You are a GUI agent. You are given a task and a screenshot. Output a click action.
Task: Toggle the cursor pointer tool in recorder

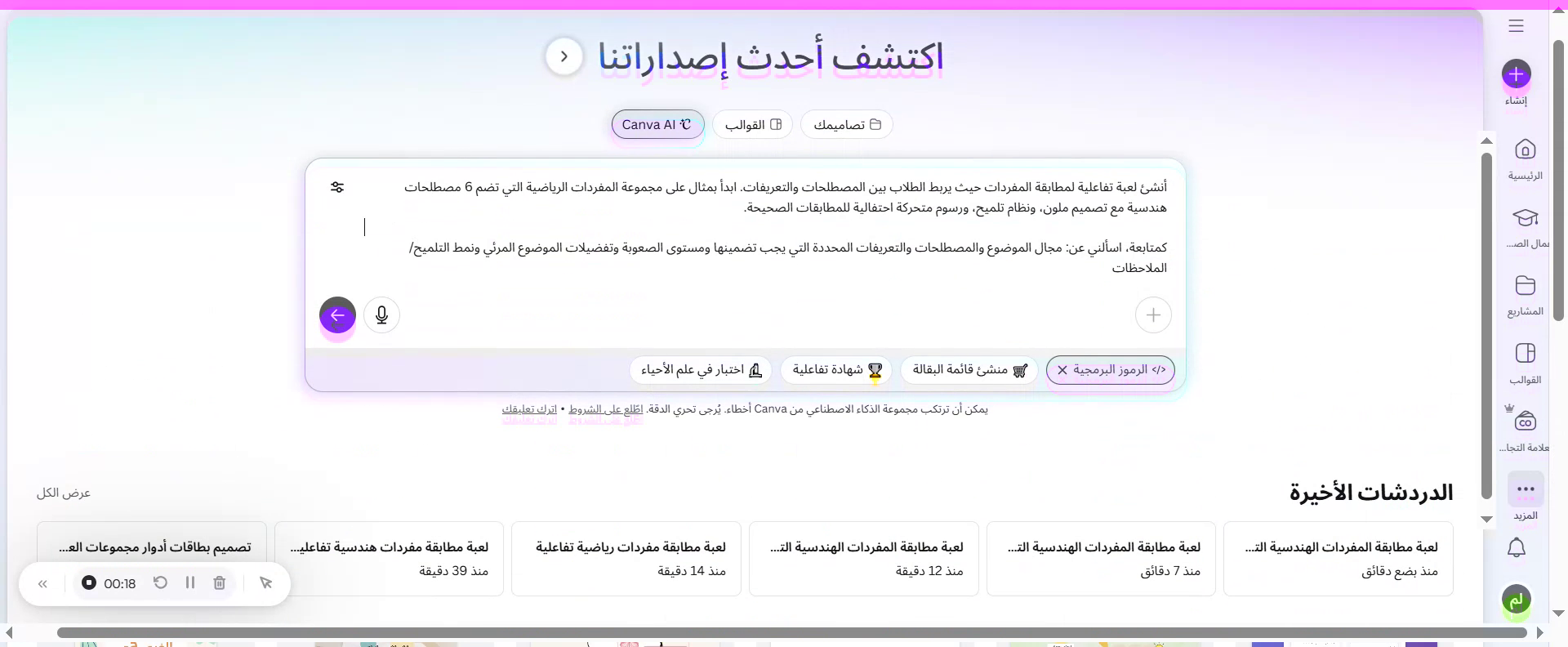(x=265, y=583)
